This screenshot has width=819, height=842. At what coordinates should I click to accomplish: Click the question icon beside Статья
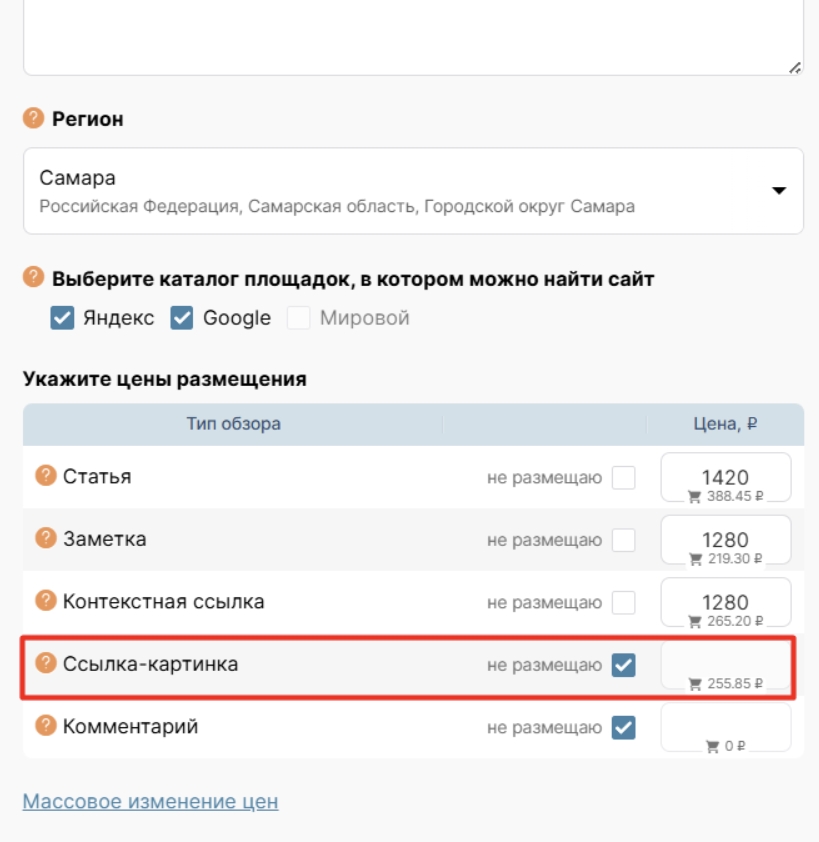pos(45,476)
